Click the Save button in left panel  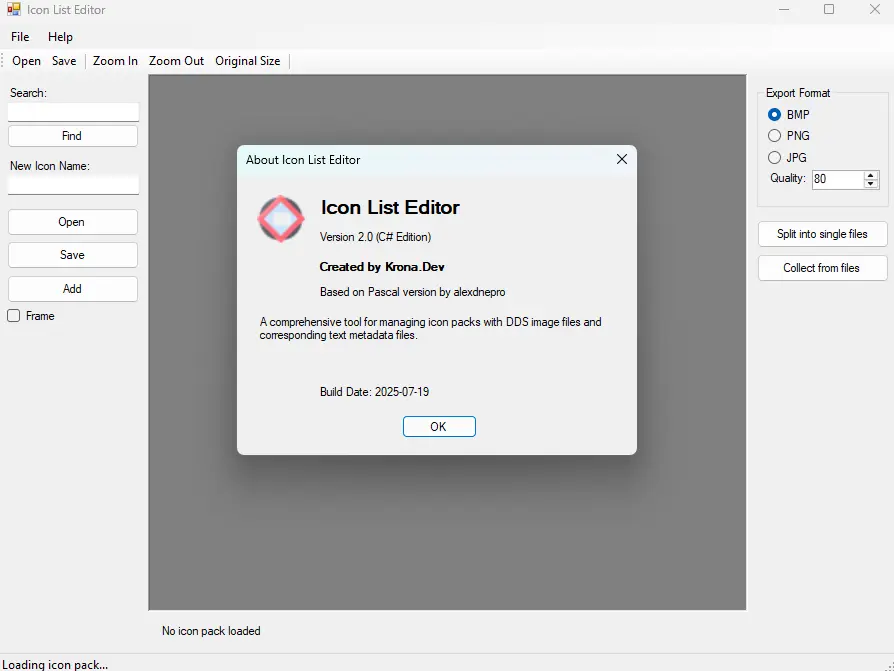click(72, 255)
